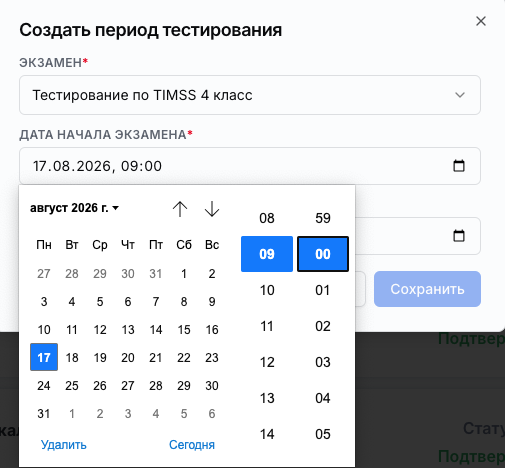
Task: Choose minute 01 in time picker
Action: coord(323,290)
